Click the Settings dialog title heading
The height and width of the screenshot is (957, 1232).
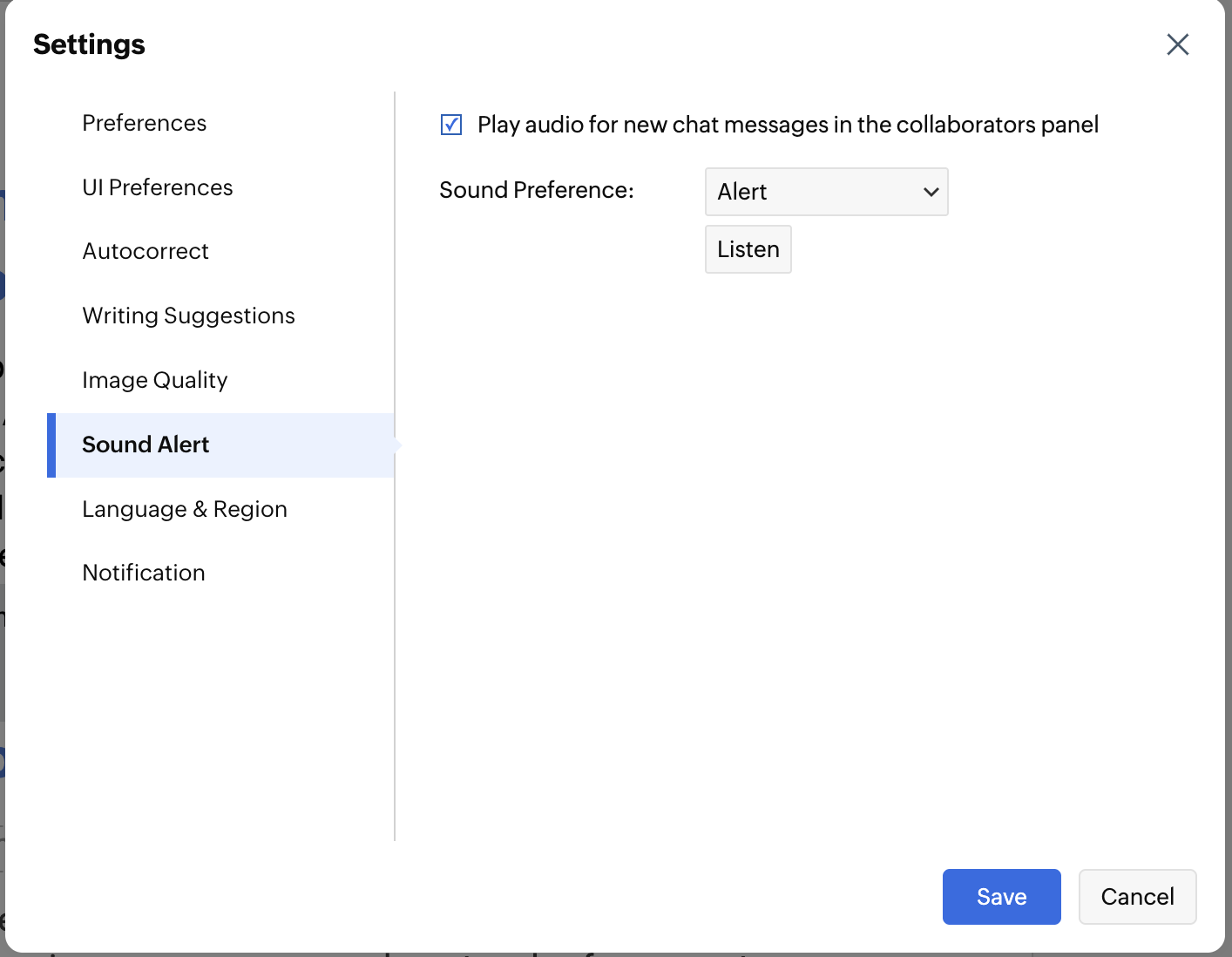89,44
